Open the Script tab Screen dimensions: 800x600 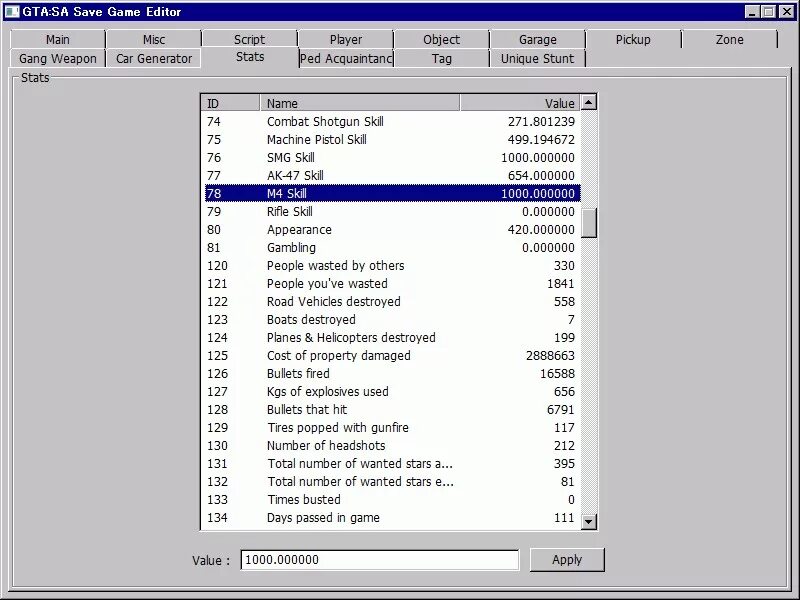click(249, 39)
